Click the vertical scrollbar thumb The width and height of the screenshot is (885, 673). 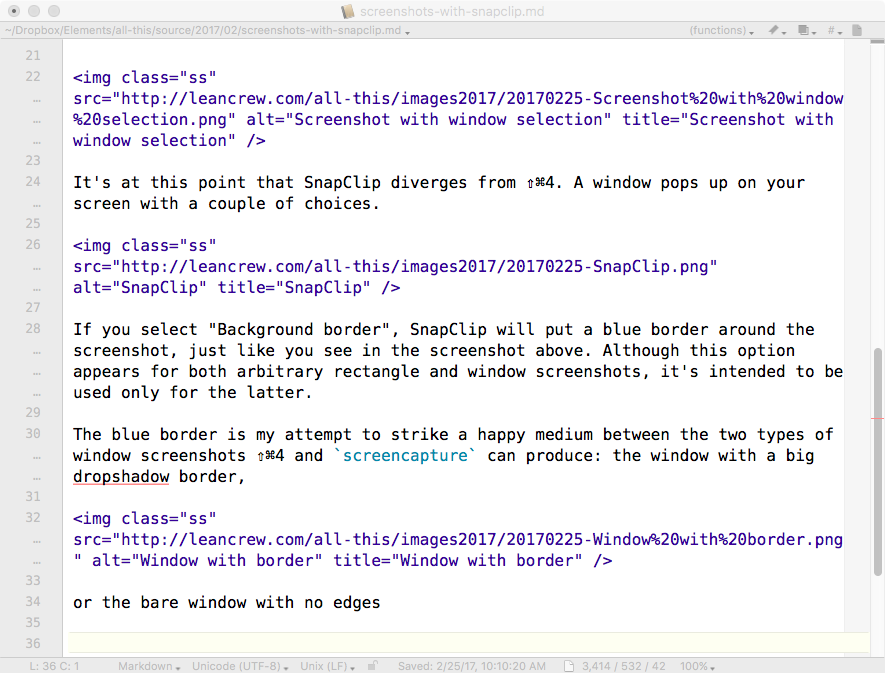(878, 418)
